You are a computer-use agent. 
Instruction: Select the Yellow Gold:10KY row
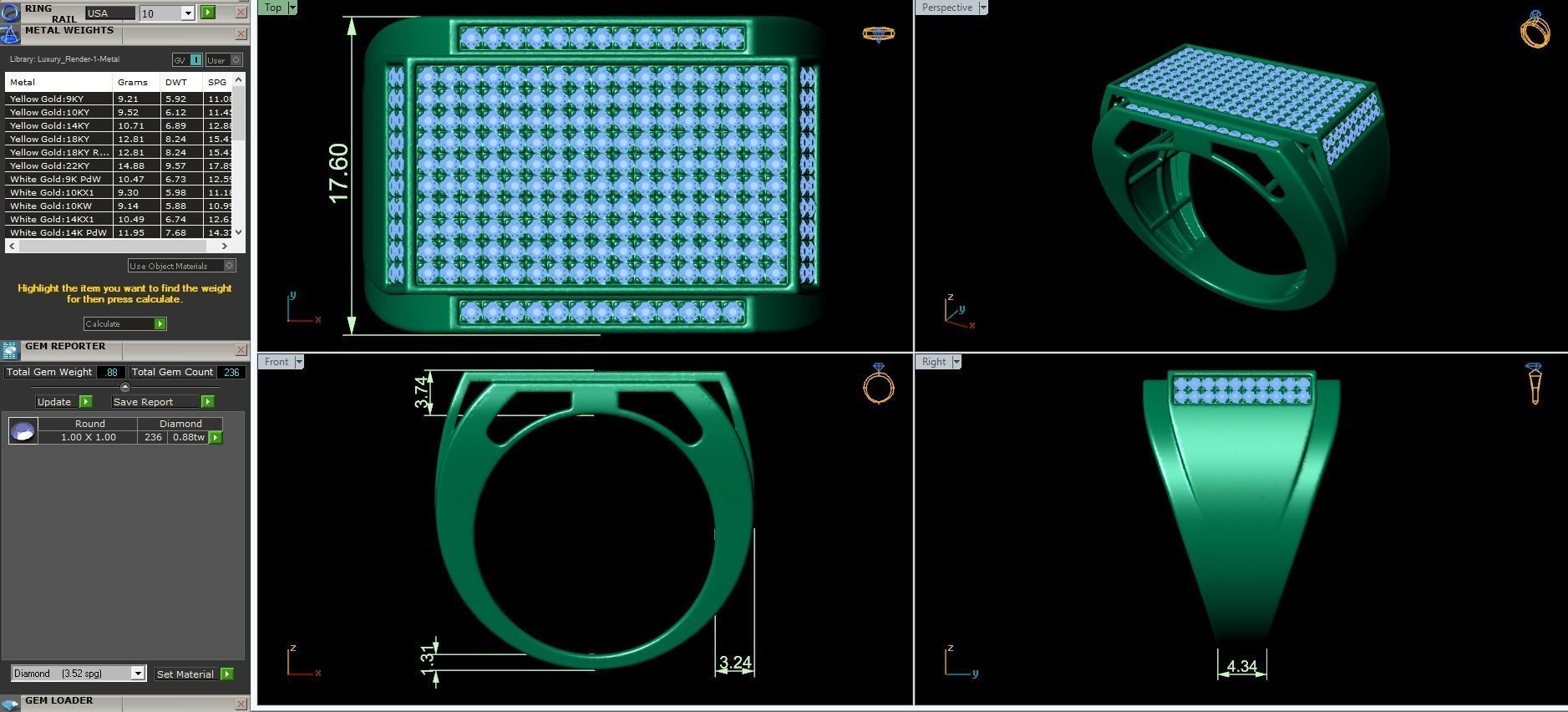coord(119,112)
